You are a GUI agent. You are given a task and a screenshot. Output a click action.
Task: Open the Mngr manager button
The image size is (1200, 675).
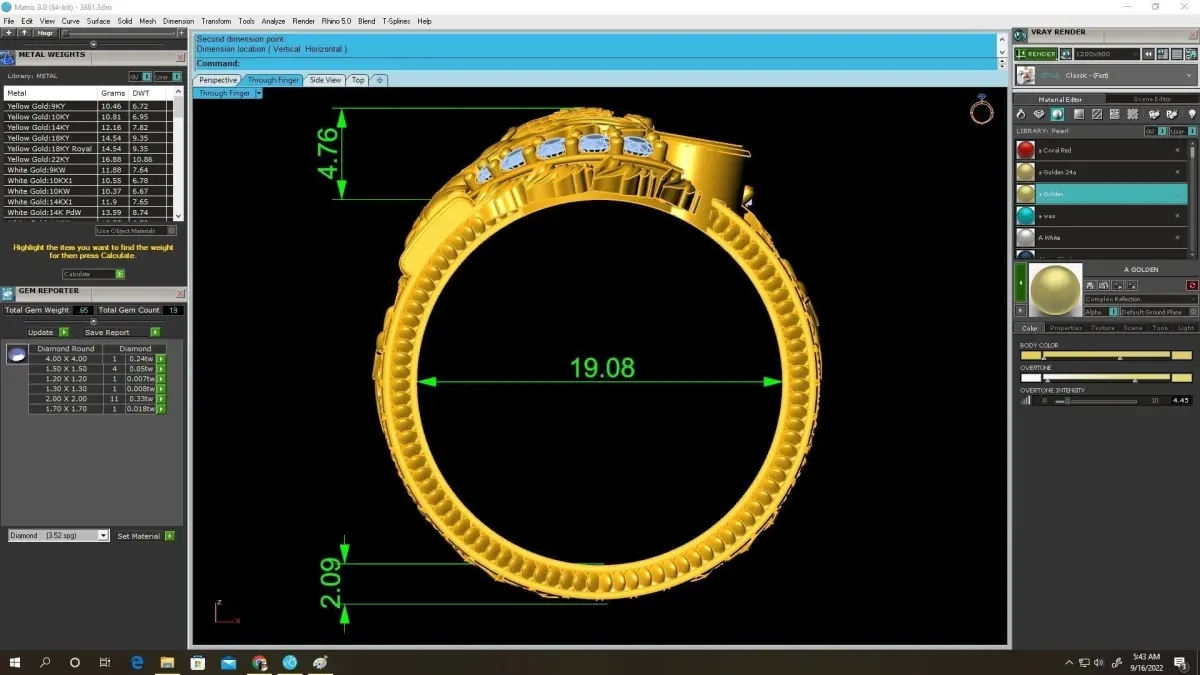(x=45, y=32)
